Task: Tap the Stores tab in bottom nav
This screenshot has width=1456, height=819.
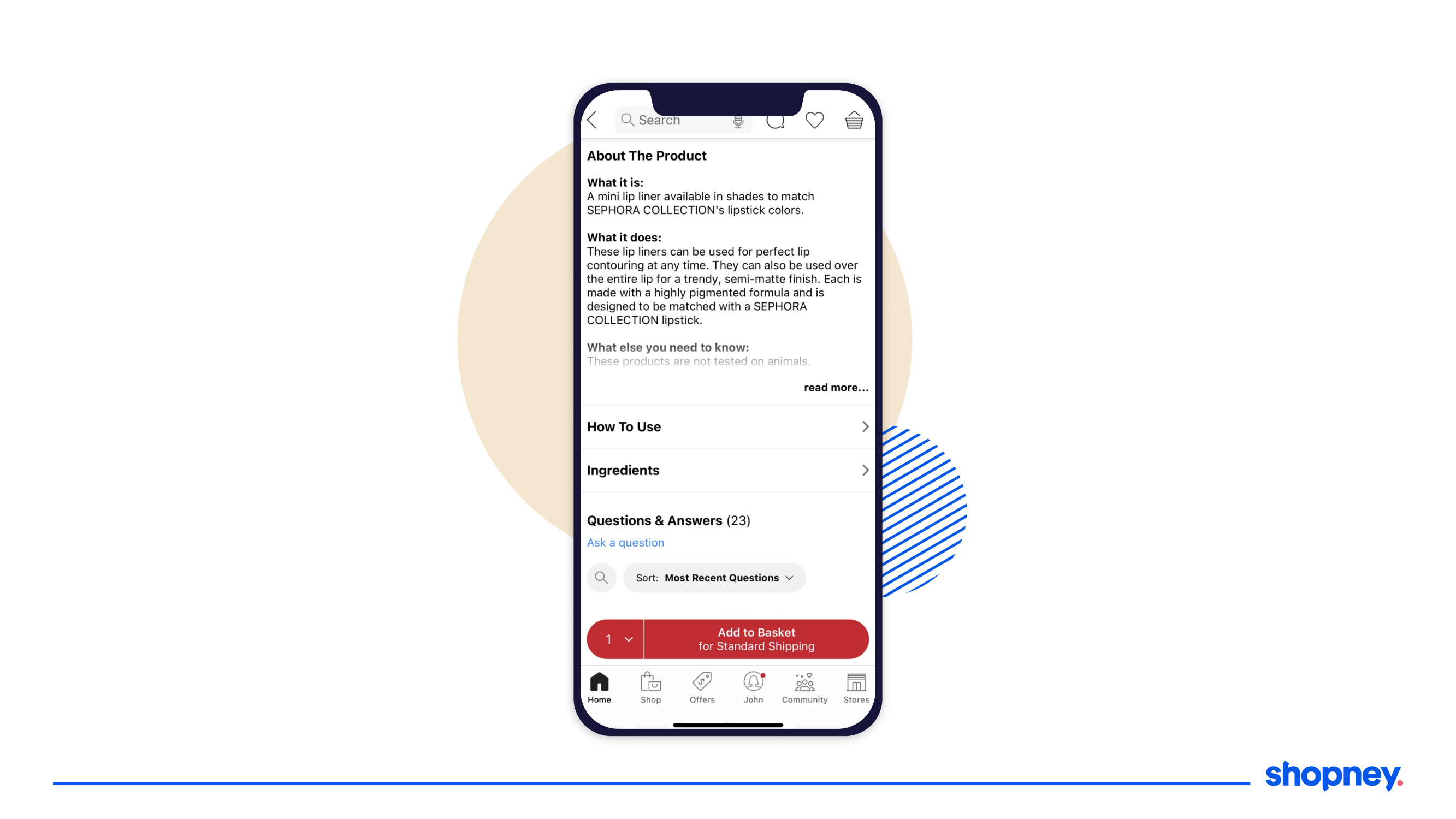Action: tap(854, 688)
